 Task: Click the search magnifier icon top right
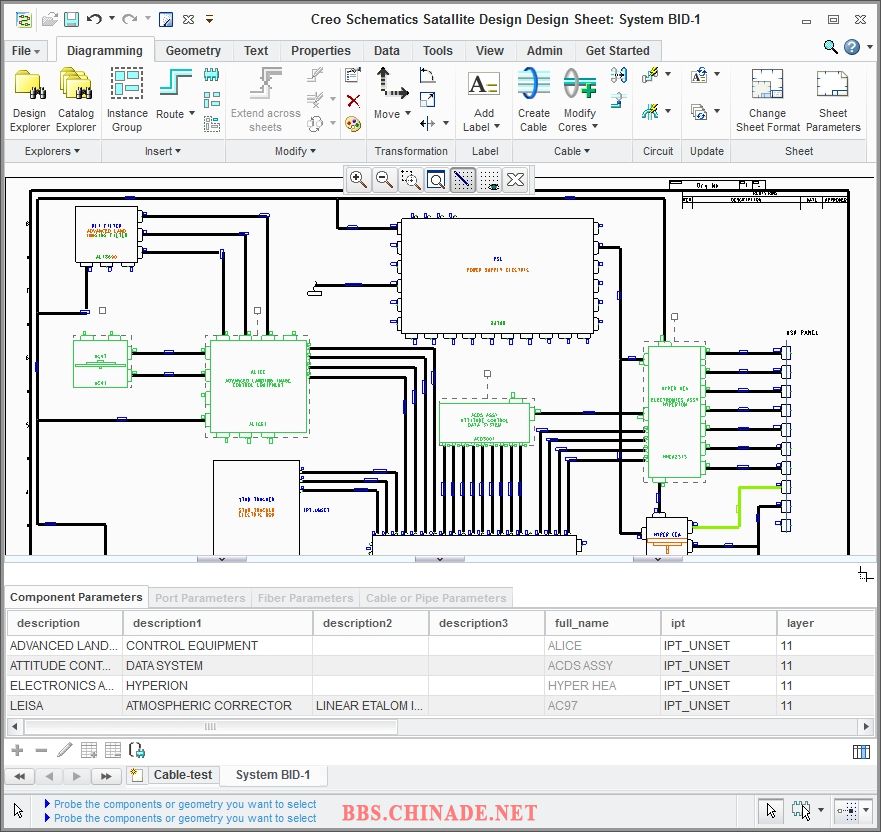point(830,47)
